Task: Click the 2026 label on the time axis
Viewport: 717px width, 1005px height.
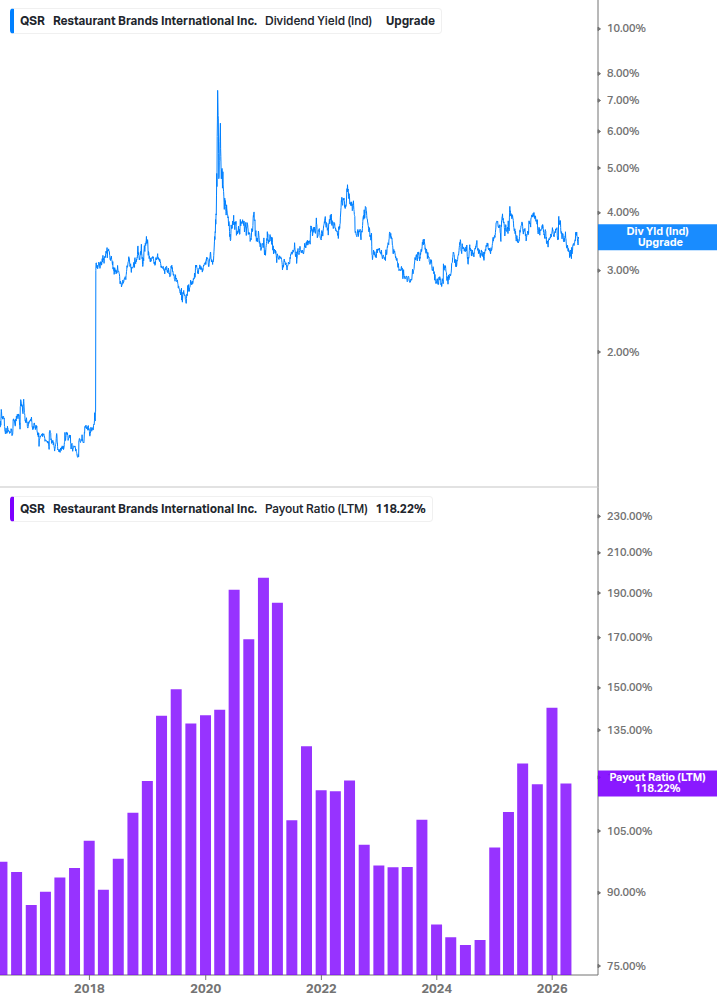Action: point(552,989)
